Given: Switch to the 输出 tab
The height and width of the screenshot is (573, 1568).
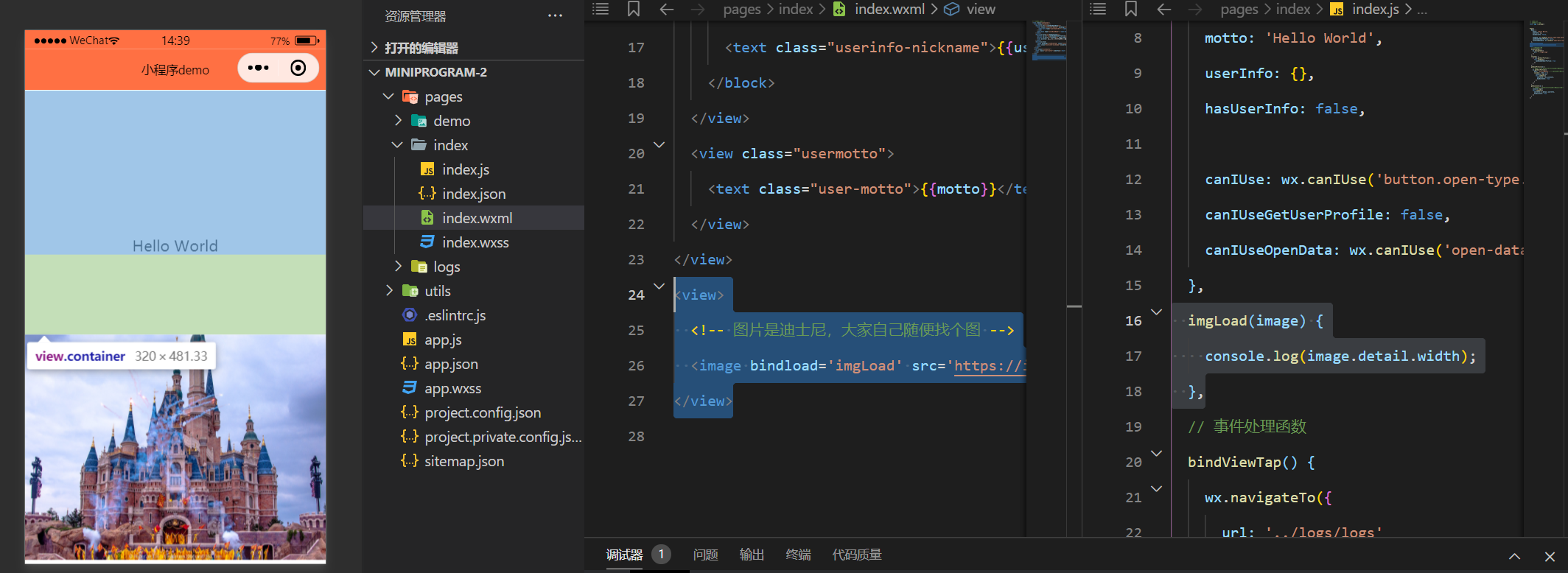Looking at the screenshot, I should pos(752,555).
